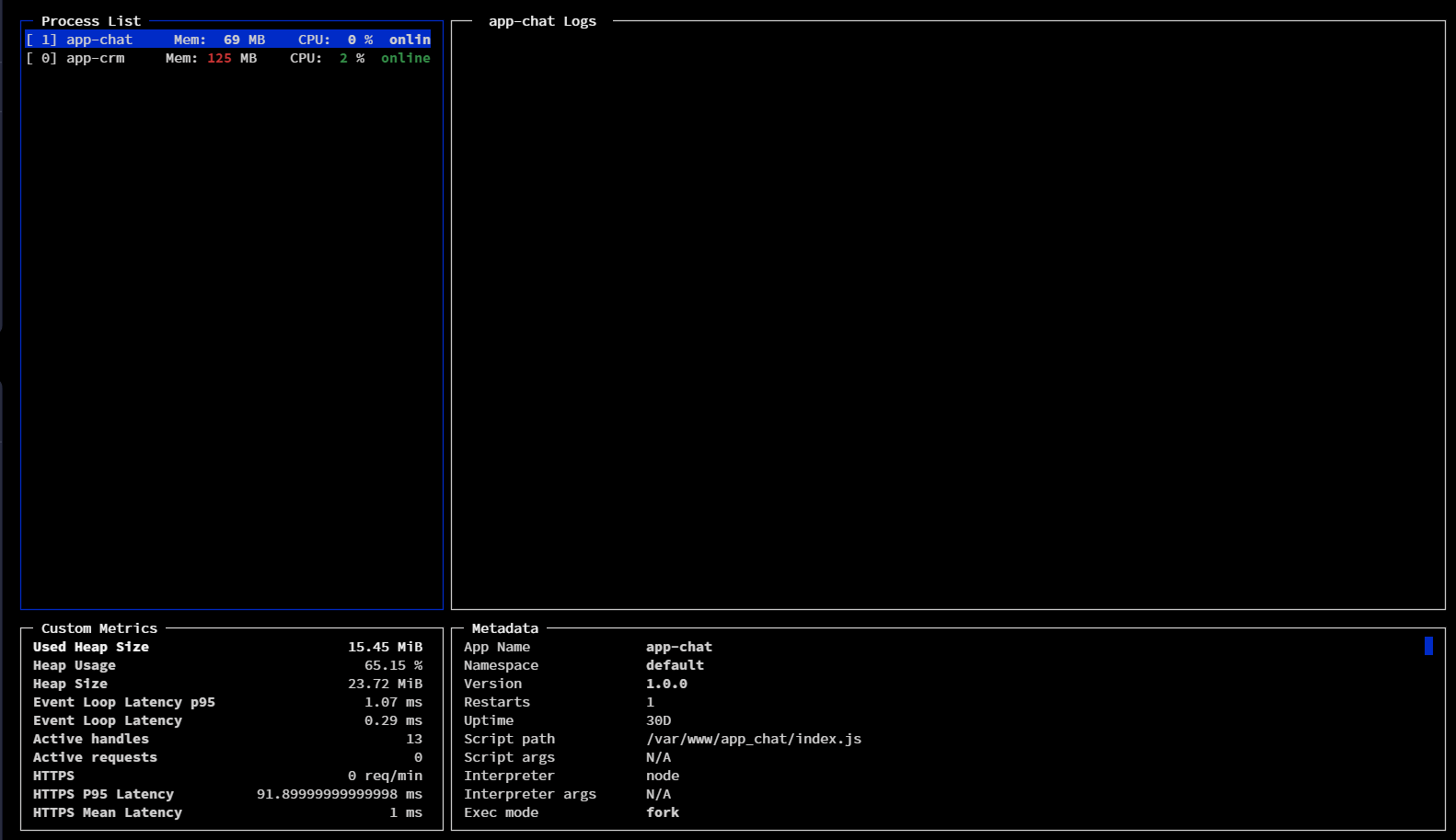1456x840 pixels.
Task: Click the Script path value /var/www/app_chat/index.js
Action: tap(753, 739)
